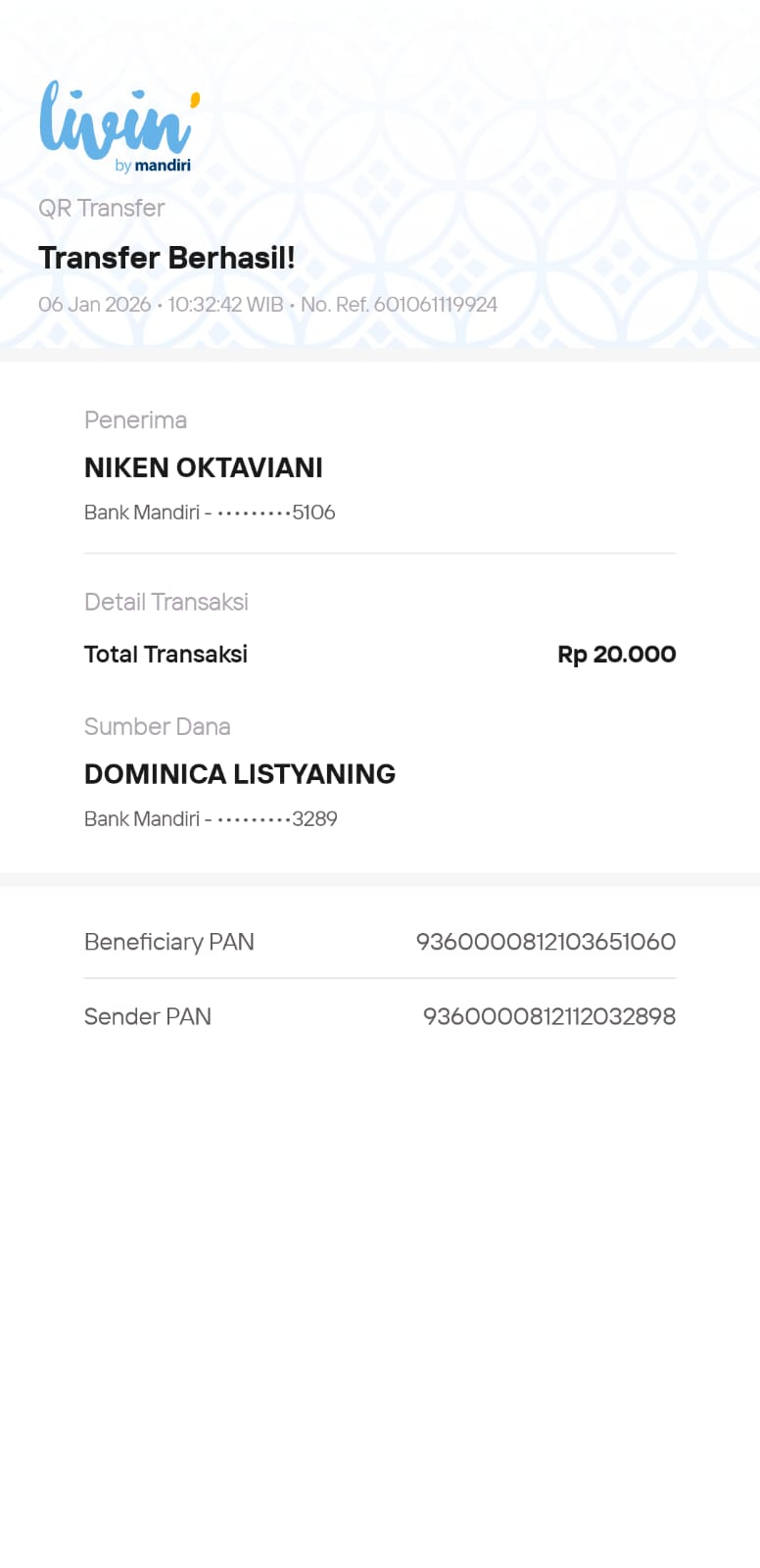This screenshot has width=760, height=1568.
Task: Click the reference number 601061119924
Action: tap(435, 305)
